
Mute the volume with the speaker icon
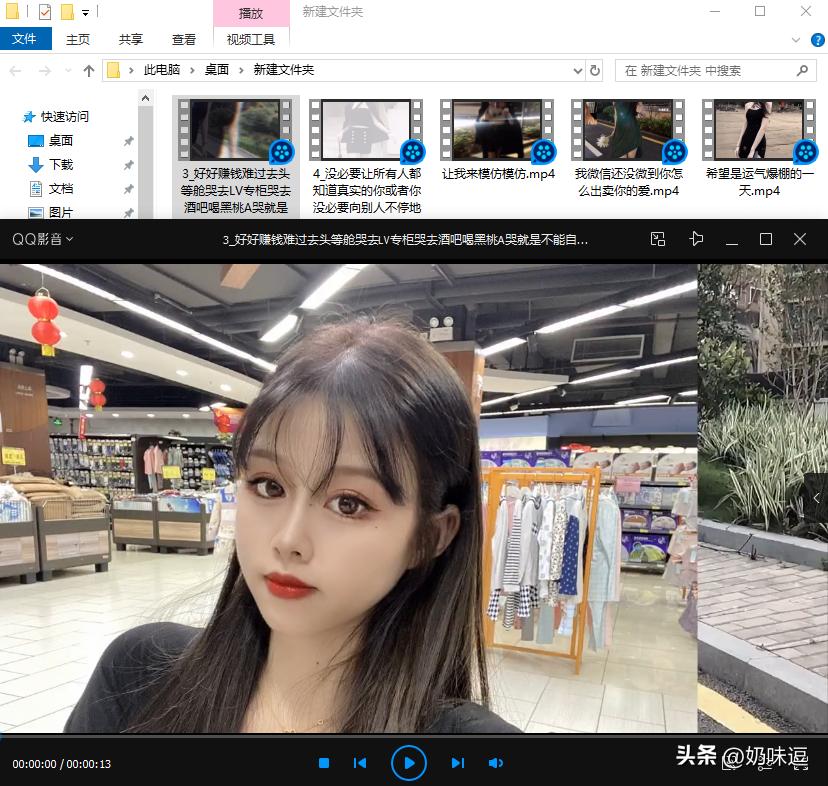click(x=496, y=763)
